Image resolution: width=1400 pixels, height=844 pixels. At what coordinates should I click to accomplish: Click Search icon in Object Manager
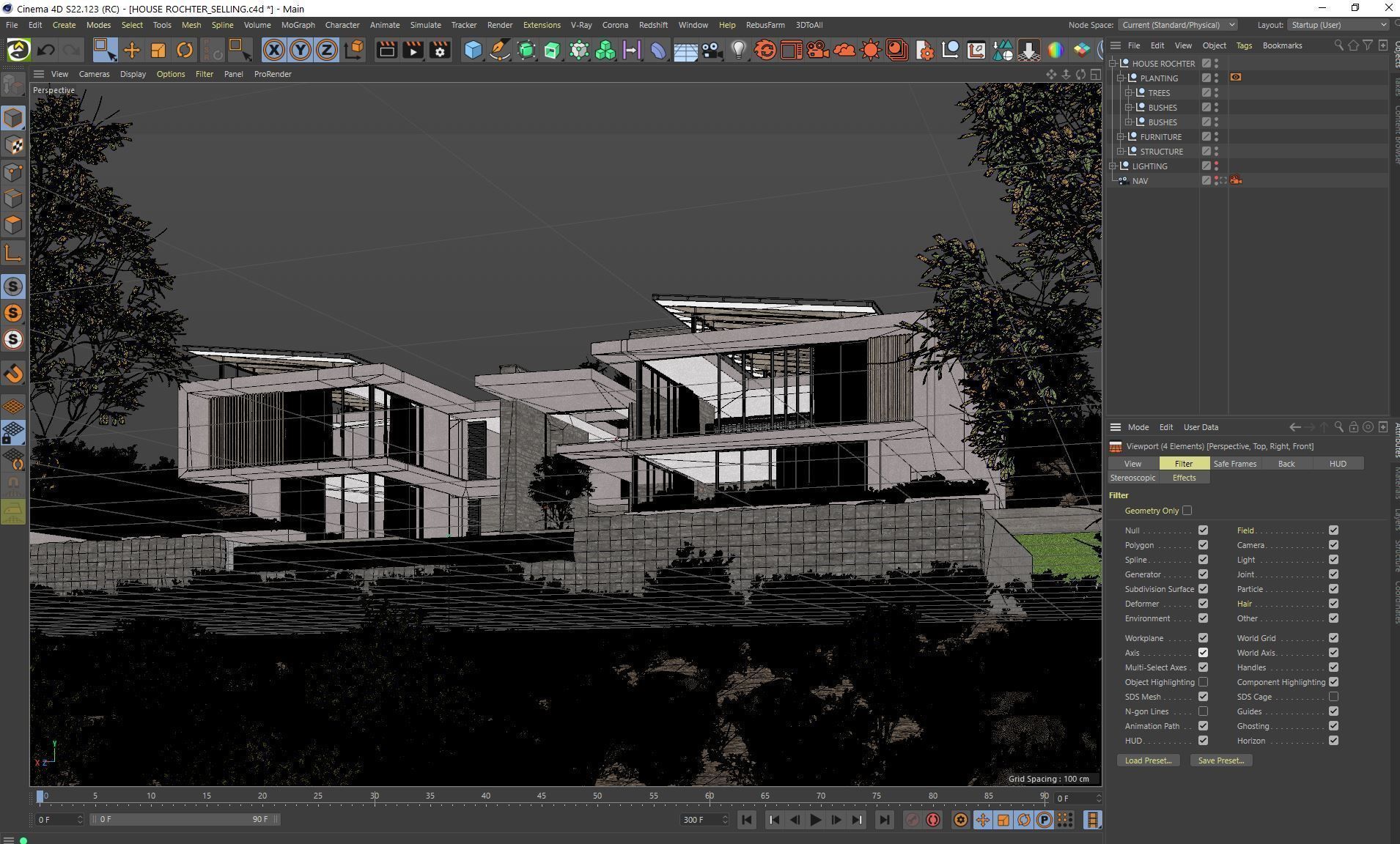tap(1338, 45)
